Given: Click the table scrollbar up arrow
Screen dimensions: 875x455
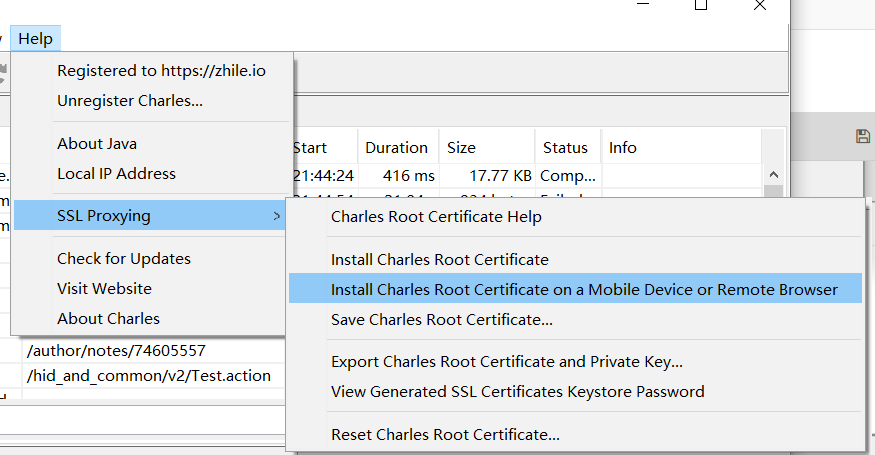Looking at the screenshot, I should [x=773, y=175].
